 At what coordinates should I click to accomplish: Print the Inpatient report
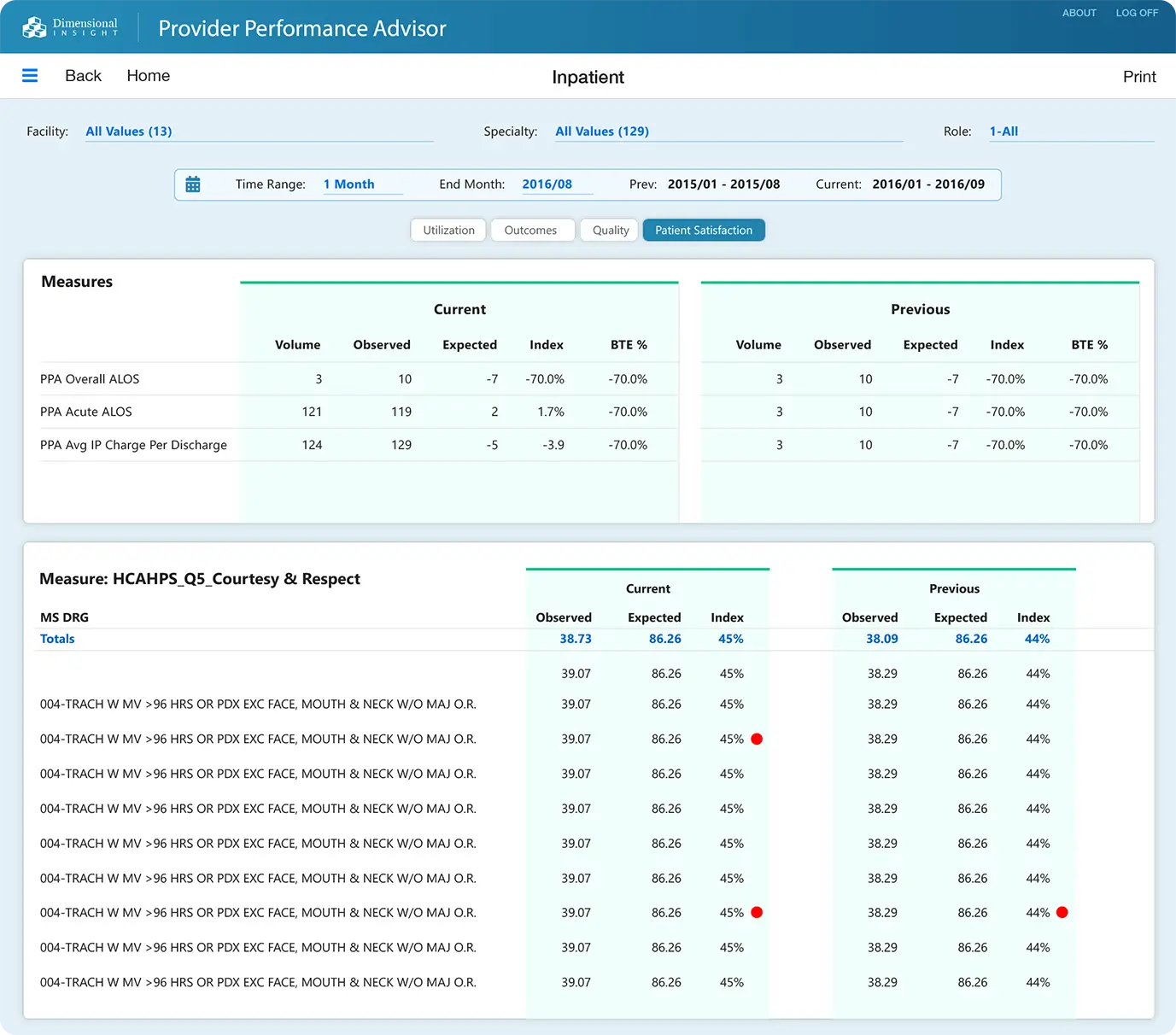point(1138,77)
